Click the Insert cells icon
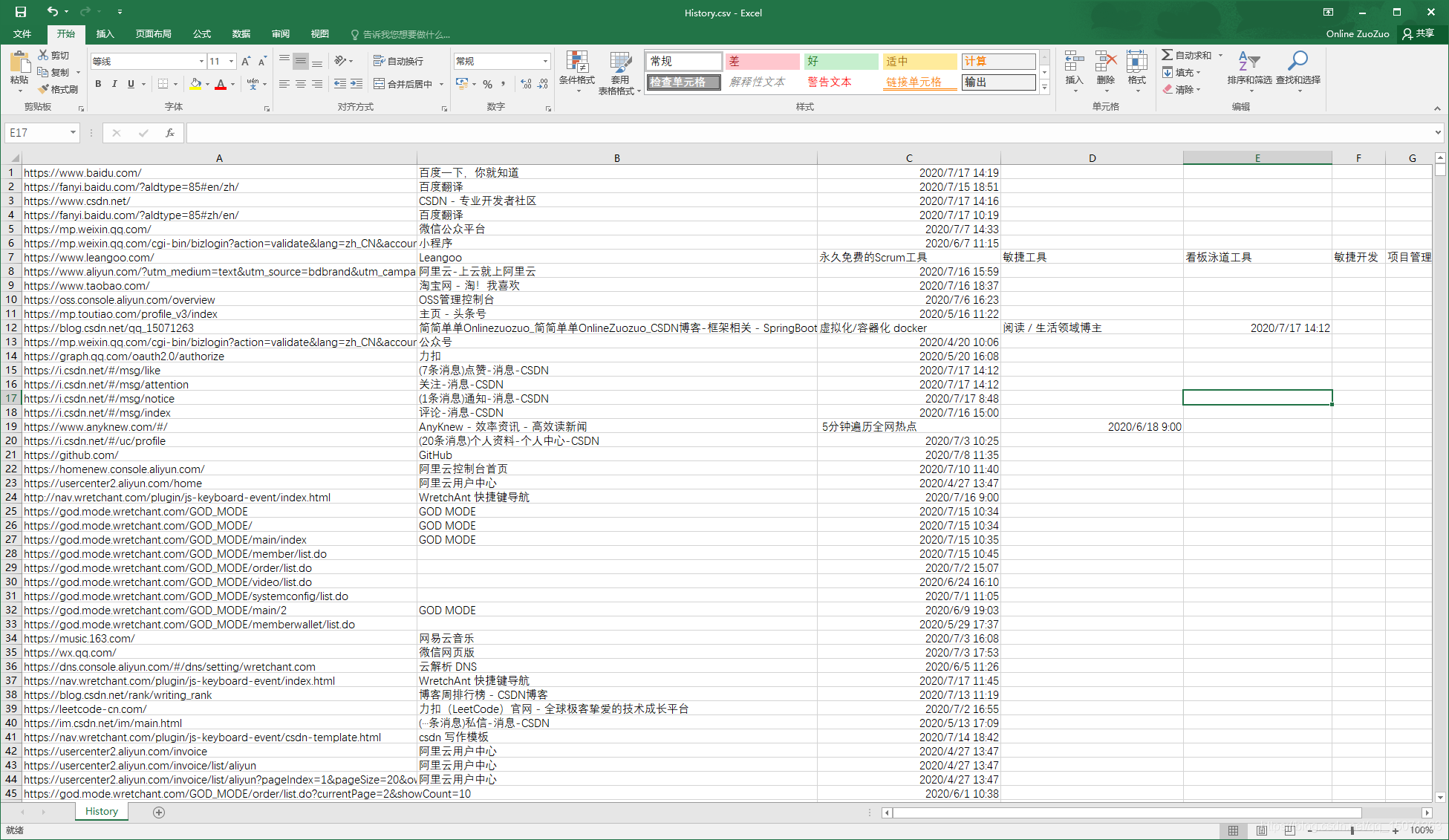Viewport: 1449px width, 840px height. (x=1074, y=62)
